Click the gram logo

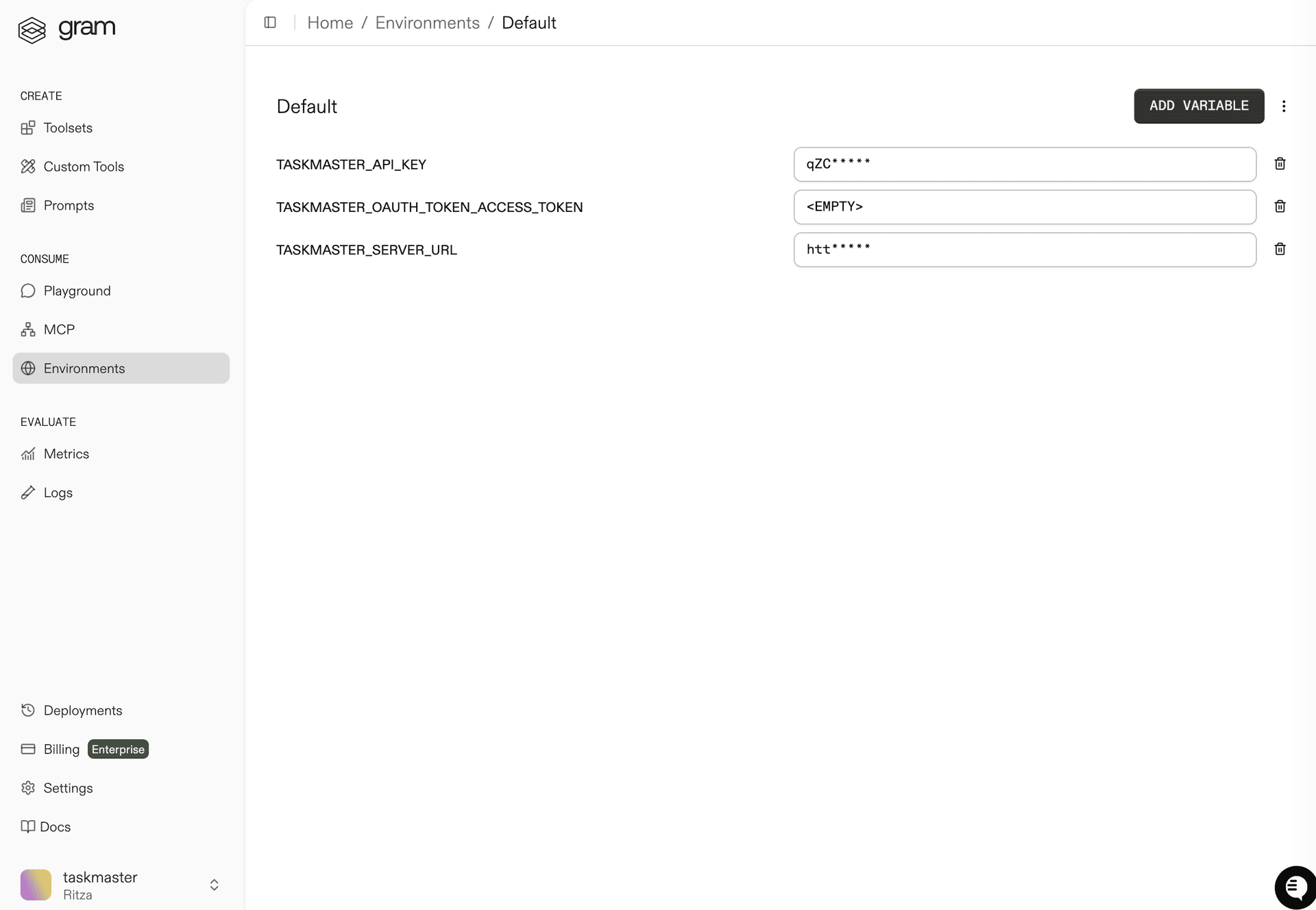click(66, 29)
